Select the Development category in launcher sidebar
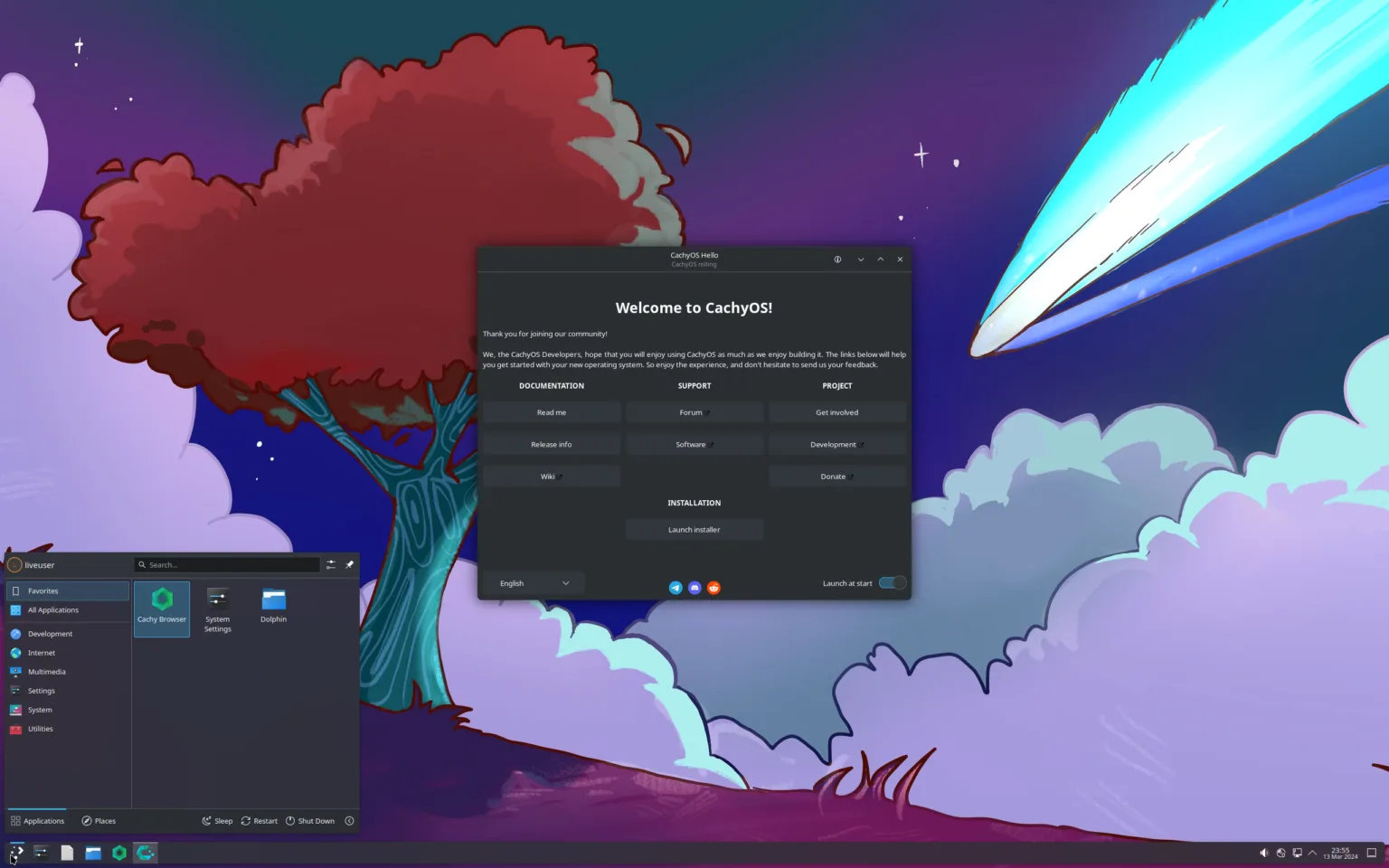Screen dimensions: 1389x868 coord(50,633)
